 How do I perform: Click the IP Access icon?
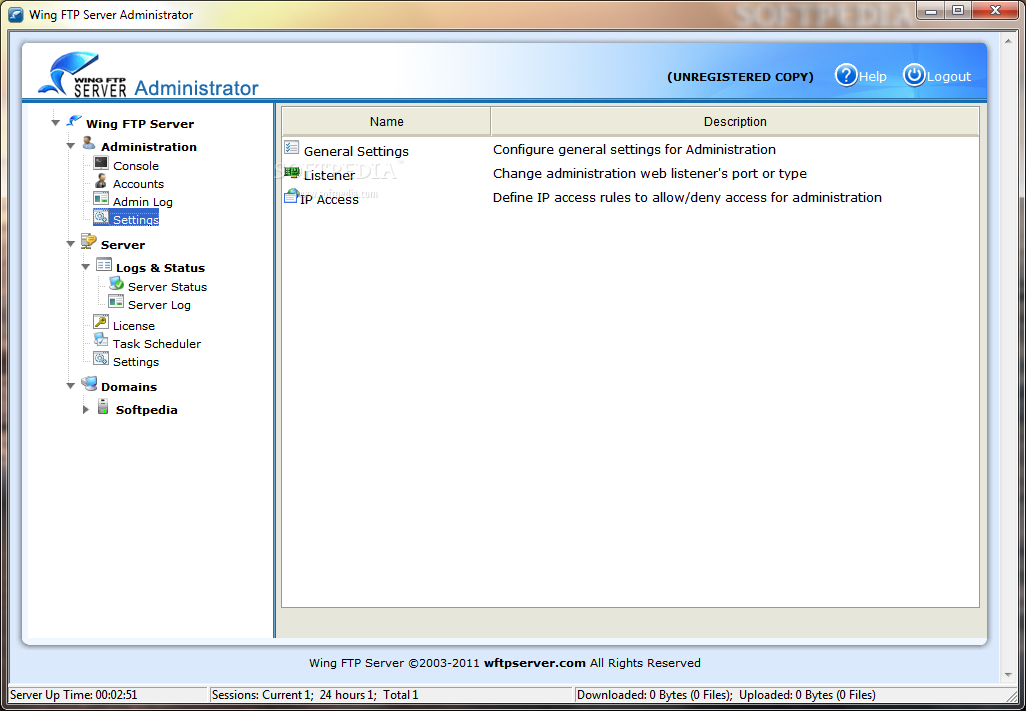[x=291, y=196]
